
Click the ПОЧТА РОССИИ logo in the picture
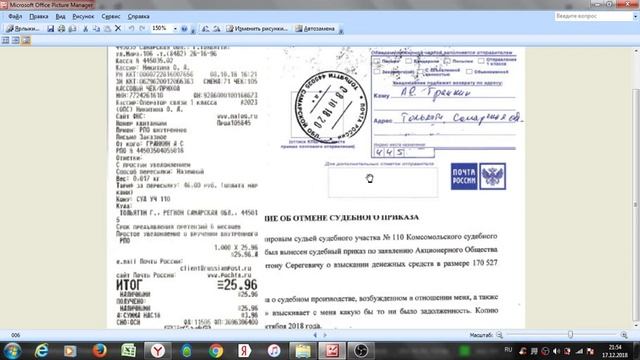478,176
